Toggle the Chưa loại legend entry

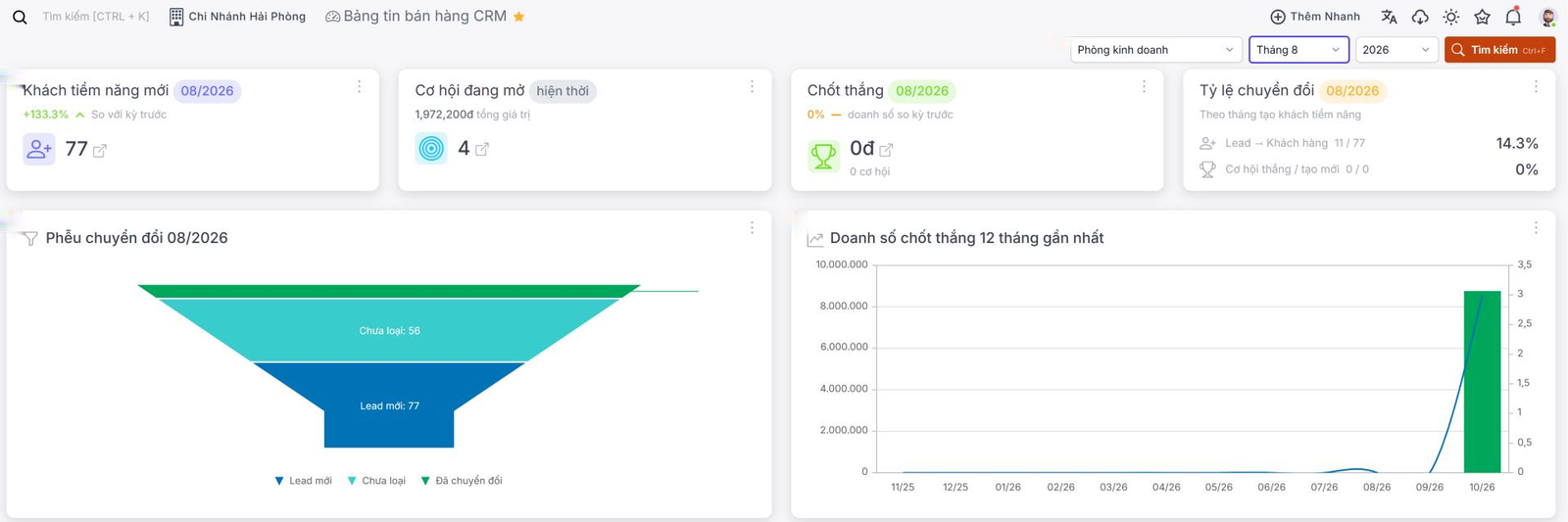click(376, 481)
